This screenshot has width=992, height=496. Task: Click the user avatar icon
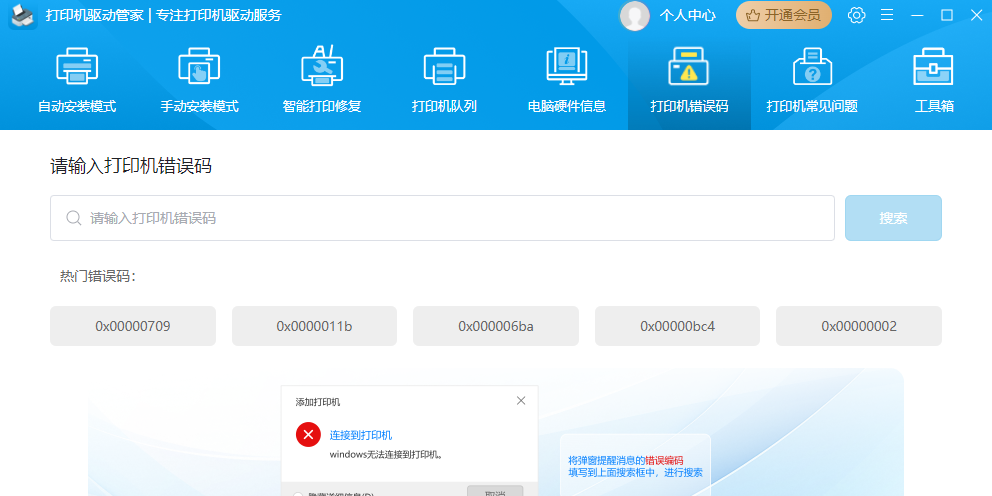point(634,15)
